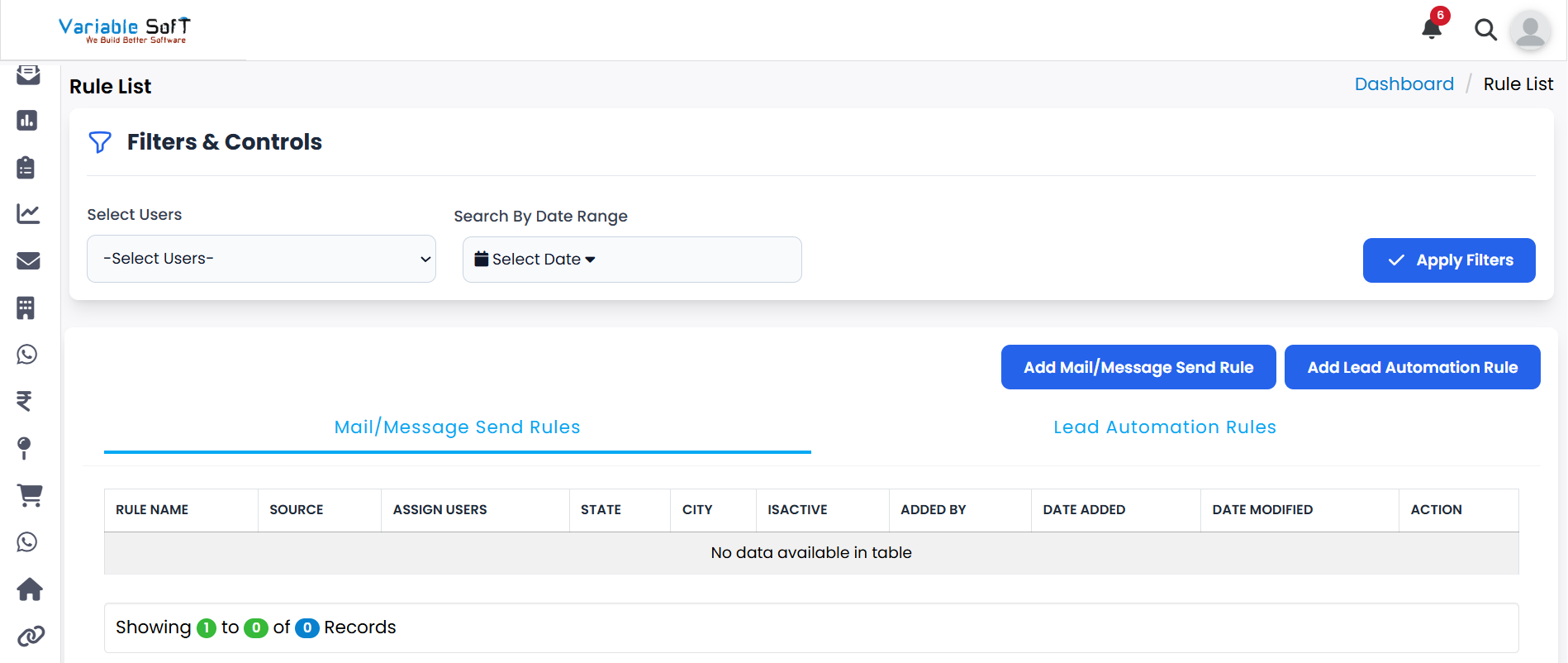Click Add Mail/Message Send Rule button
Screen dimensions: 1568x663
[x=1138, y=367]
